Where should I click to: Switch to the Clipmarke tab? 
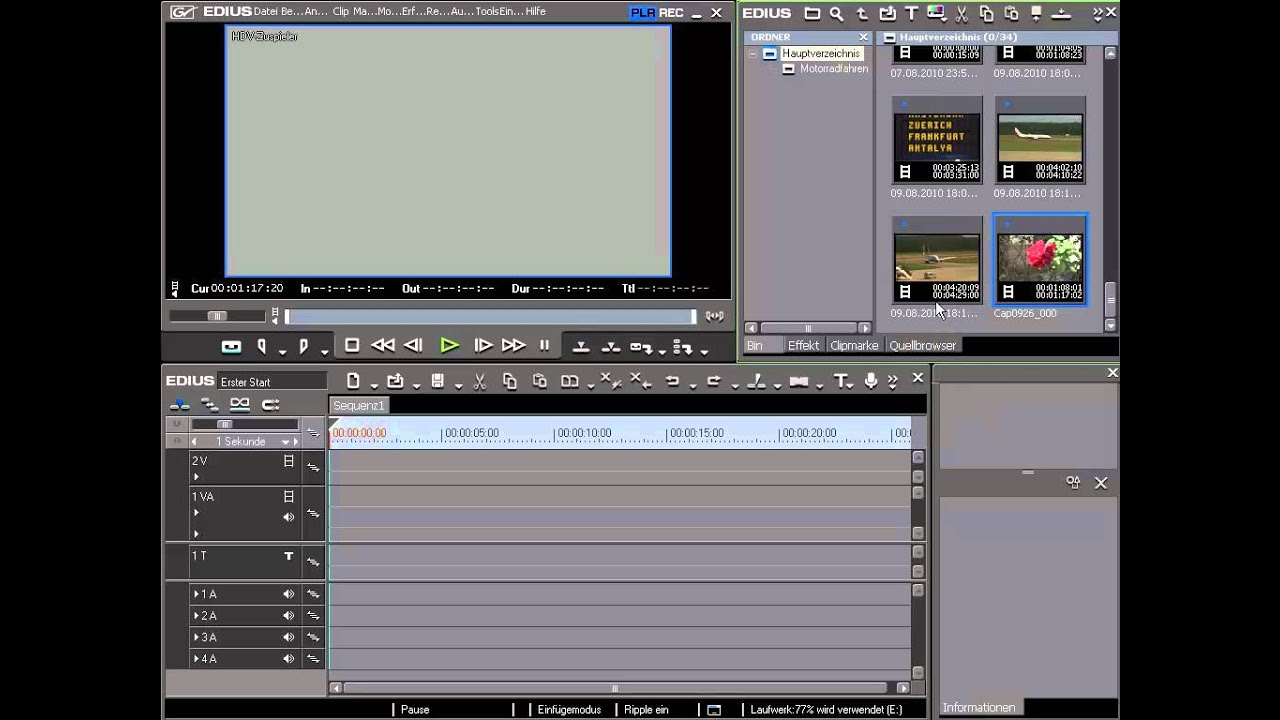pos(854,345)
